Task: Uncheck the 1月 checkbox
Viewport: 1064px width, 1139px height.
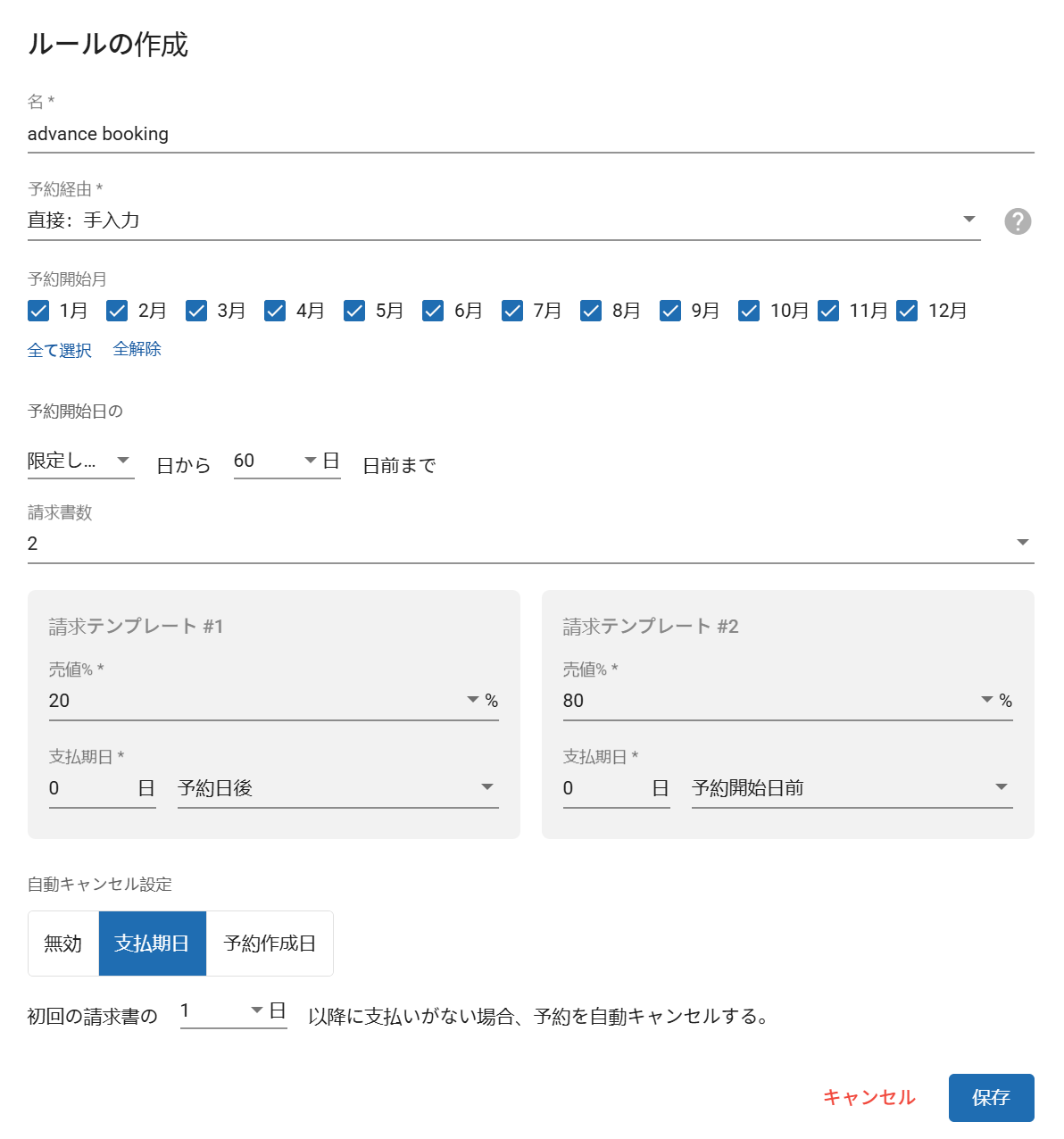Action: click(x=38, y=311)
